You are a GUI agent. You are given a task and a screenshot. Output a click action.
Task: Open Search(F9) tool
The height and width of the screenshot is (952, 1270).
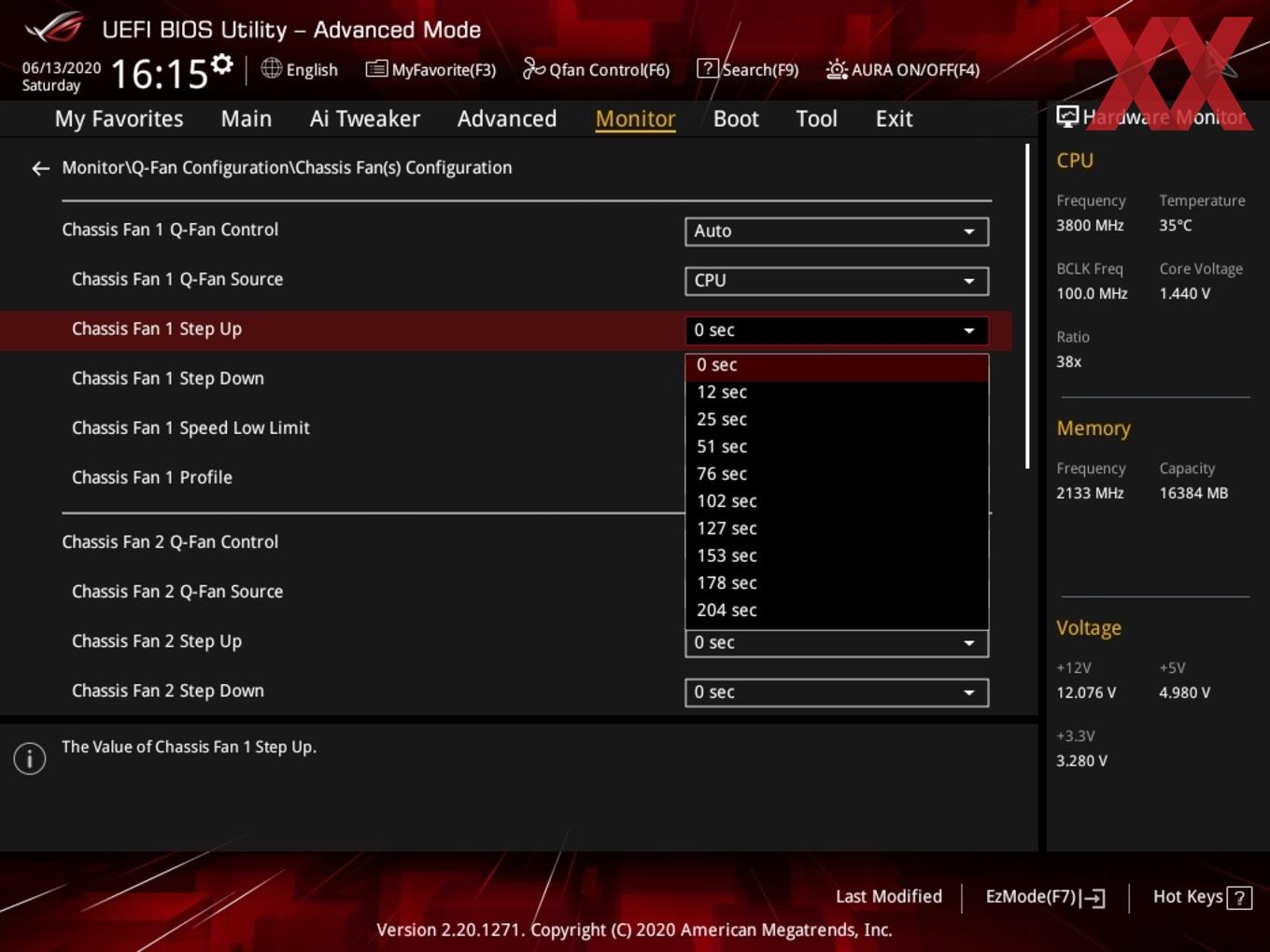click(748, 69)
